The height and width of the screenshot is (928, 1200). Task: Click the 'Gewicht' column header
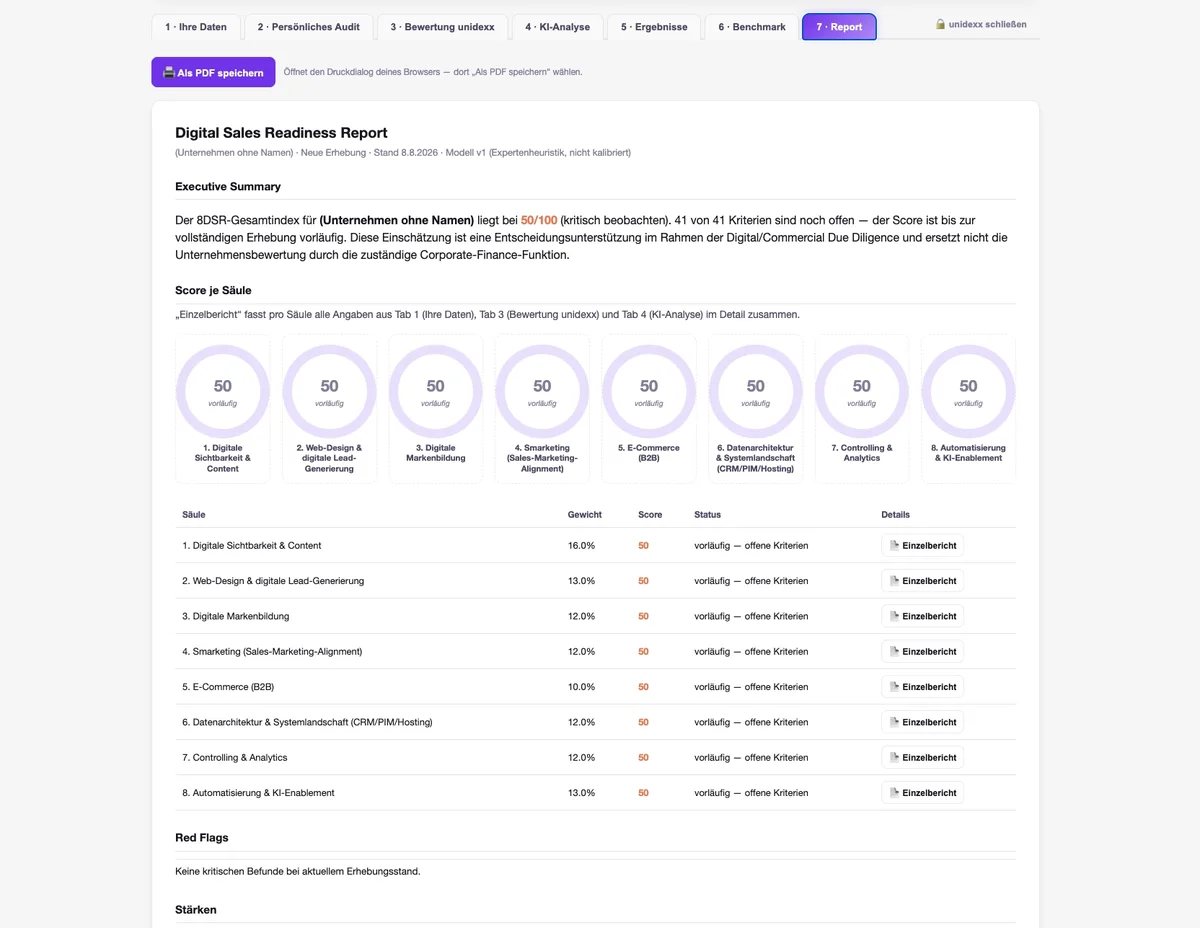coord(585,515)
